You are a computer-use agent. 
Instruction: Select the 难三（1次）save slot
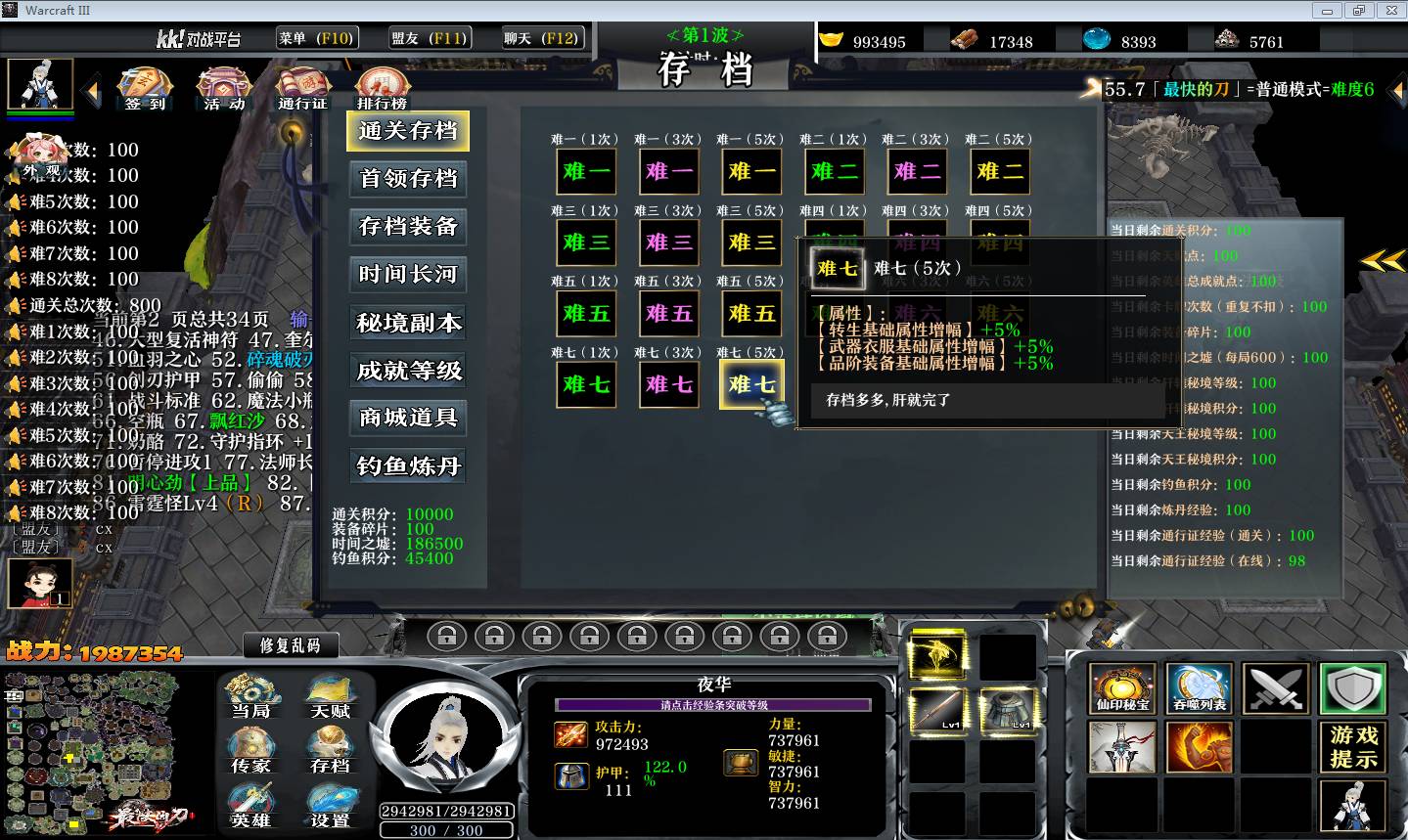[586, 243]
